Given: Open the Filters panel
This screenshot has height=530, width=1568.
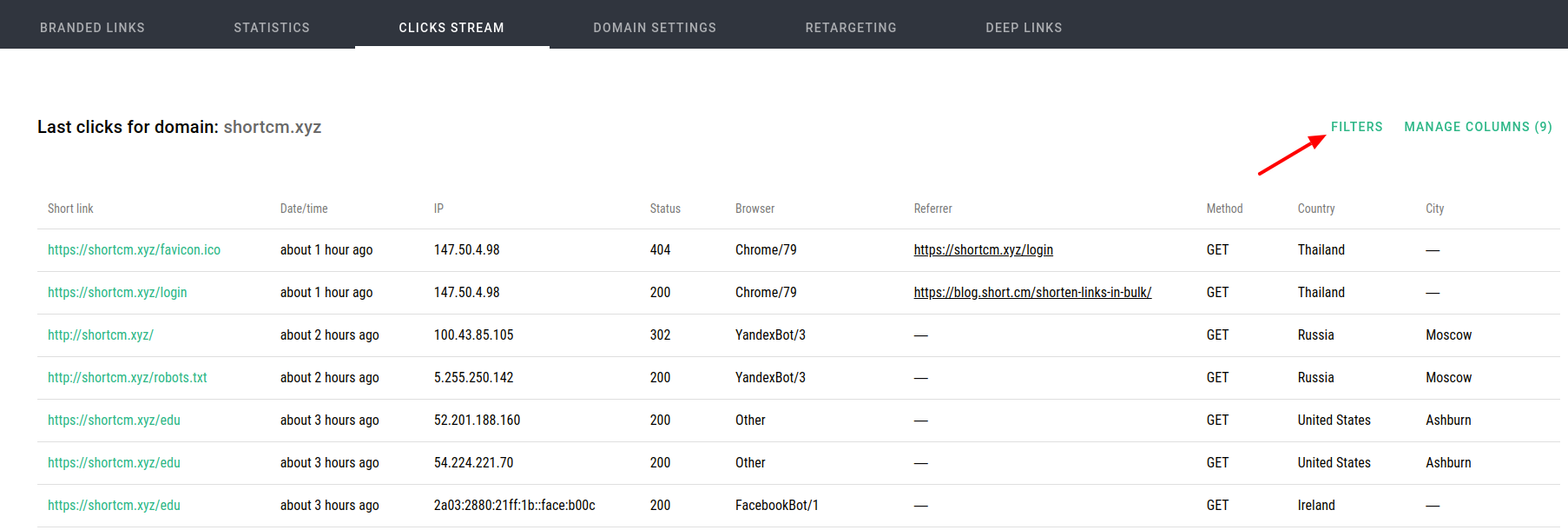Looking at the screenshot, I should pos(1357,127).
